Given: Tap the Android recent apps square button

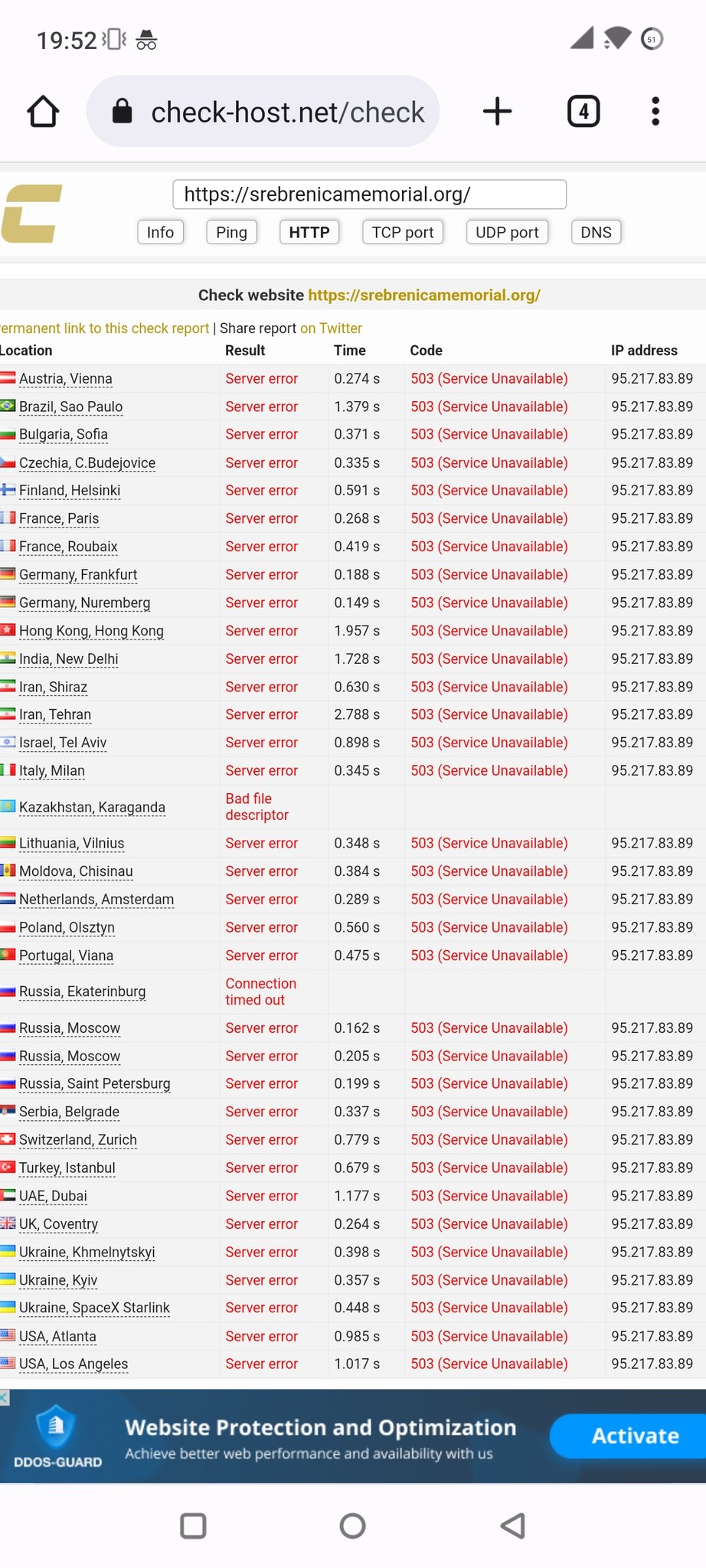Looking at the screenshot, I should 193,1526.
